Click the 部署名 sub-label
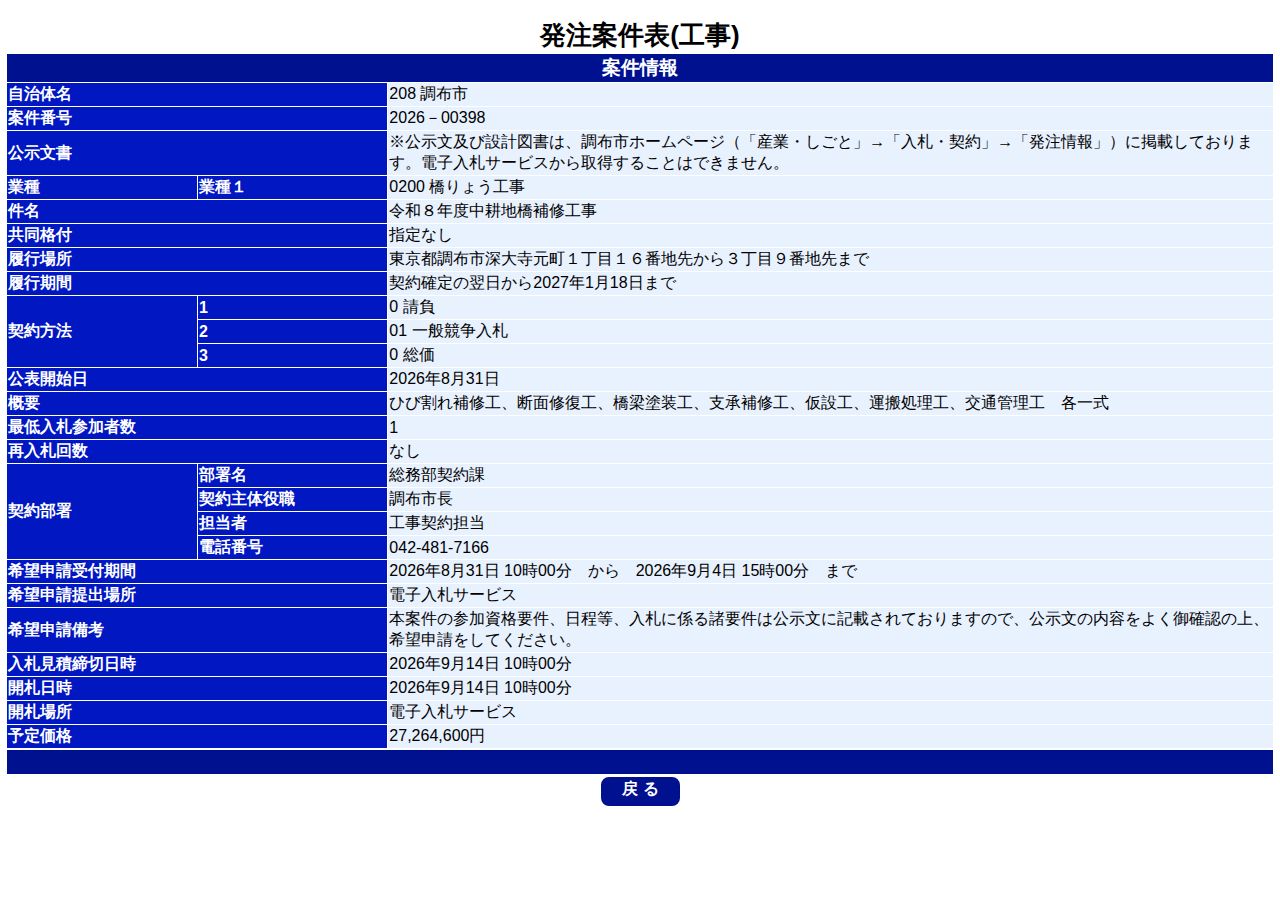 pos(292,475)
